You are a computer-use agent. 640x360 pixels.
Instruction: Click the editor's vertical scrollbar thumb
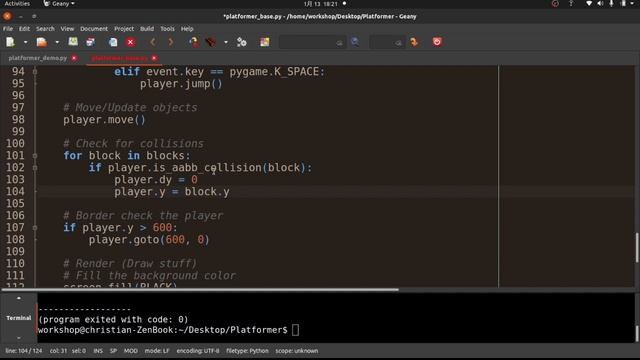(637, 248)
